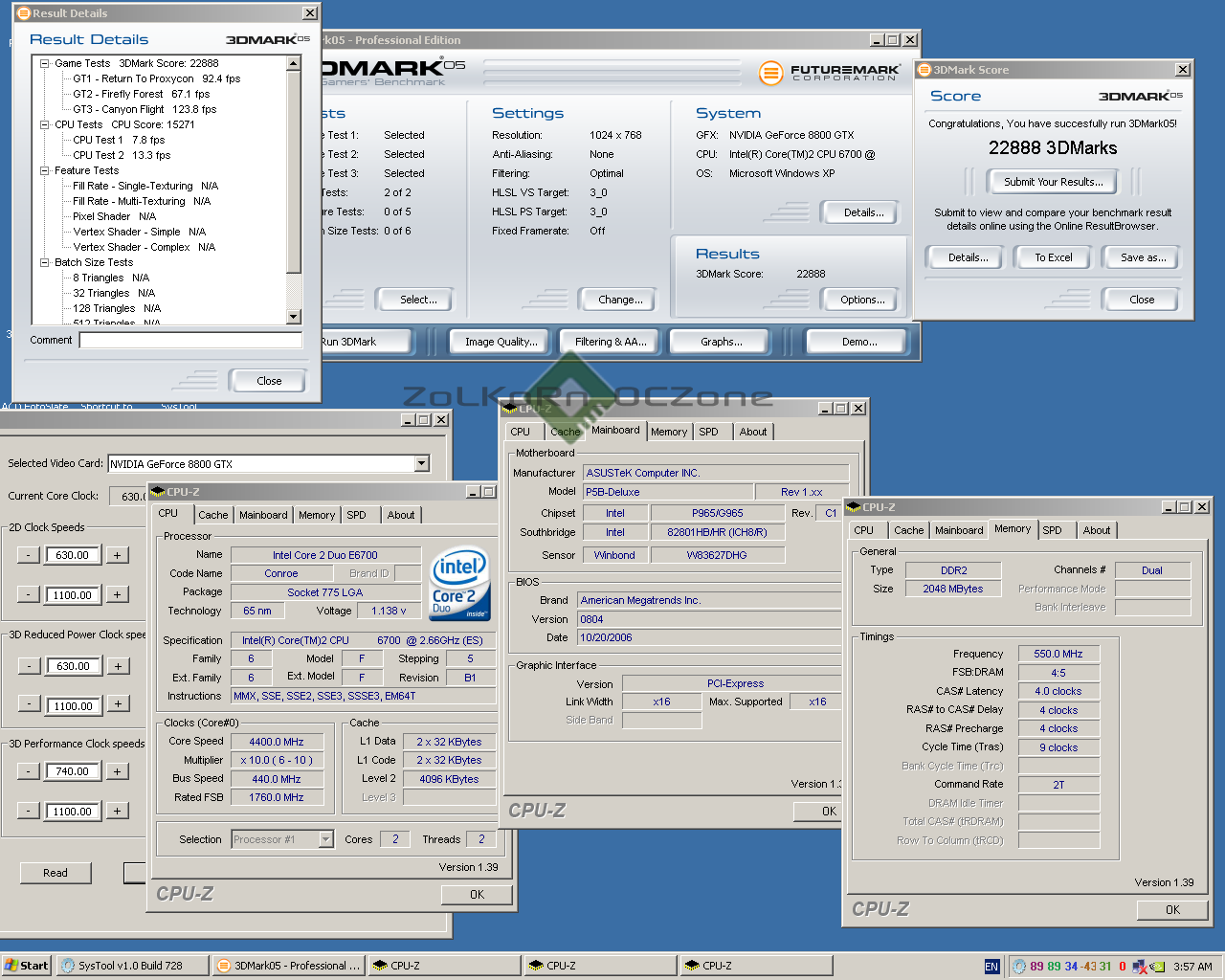Select the GT3 - Canyon Flight row

coord(145,109)
